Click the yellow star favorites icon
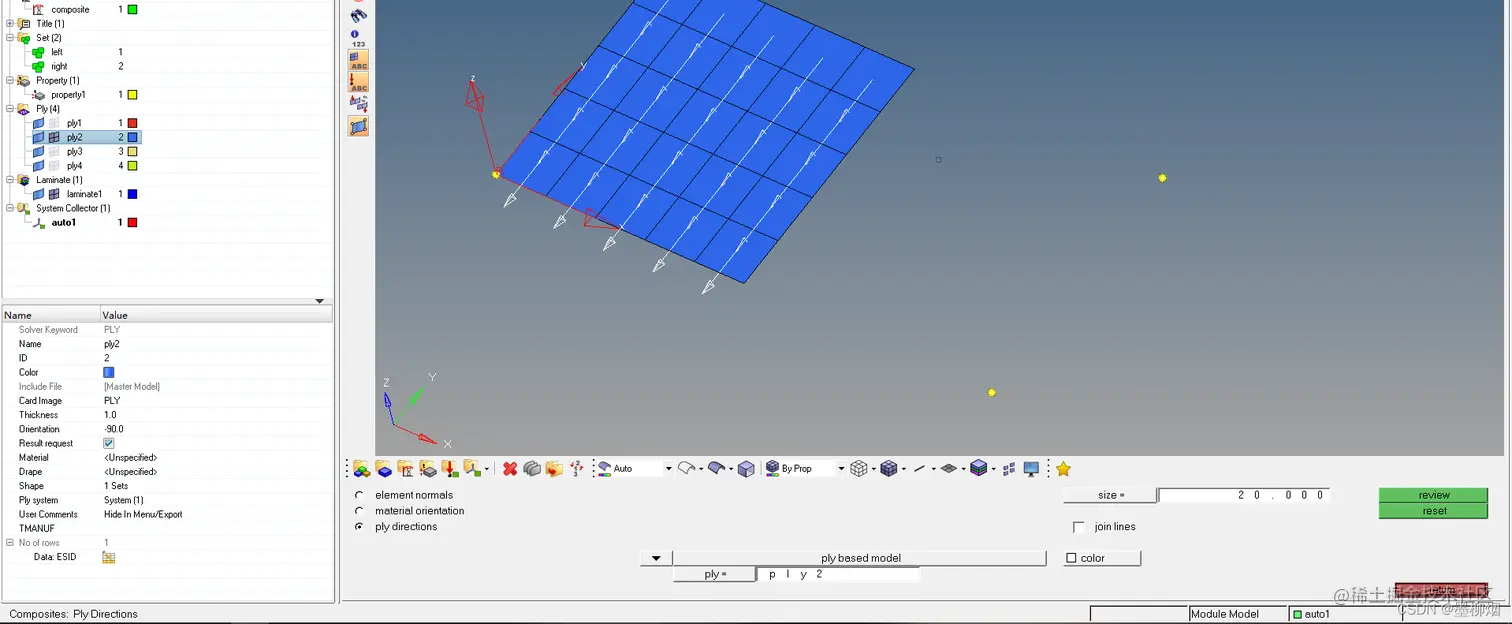 pyautogui.click(x=1063, y=468)
